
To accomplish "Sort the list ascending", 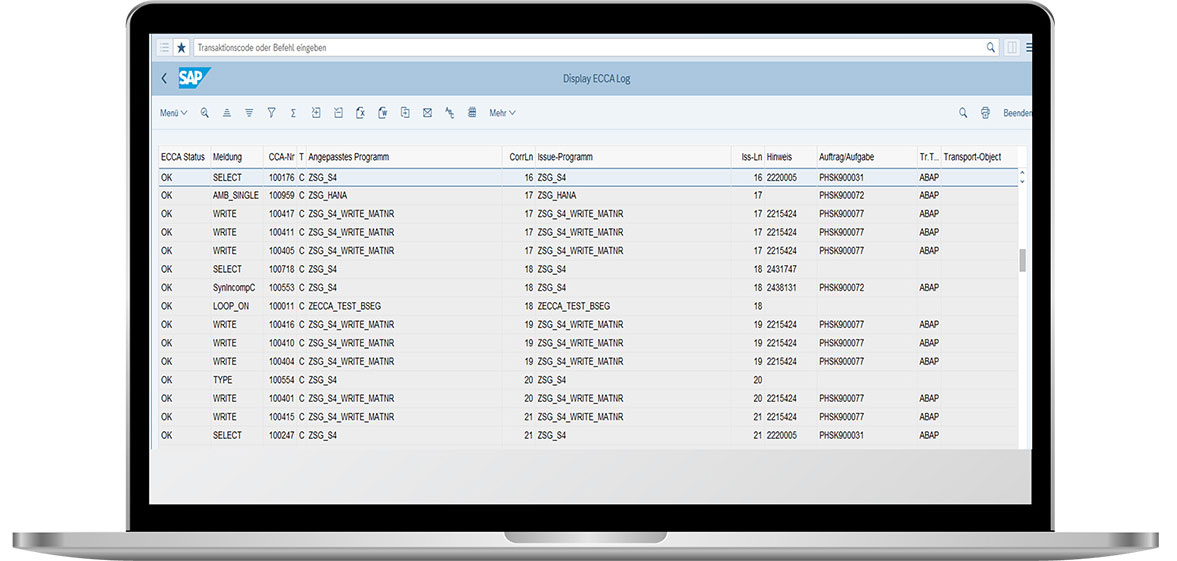I will tap(227, 113).
